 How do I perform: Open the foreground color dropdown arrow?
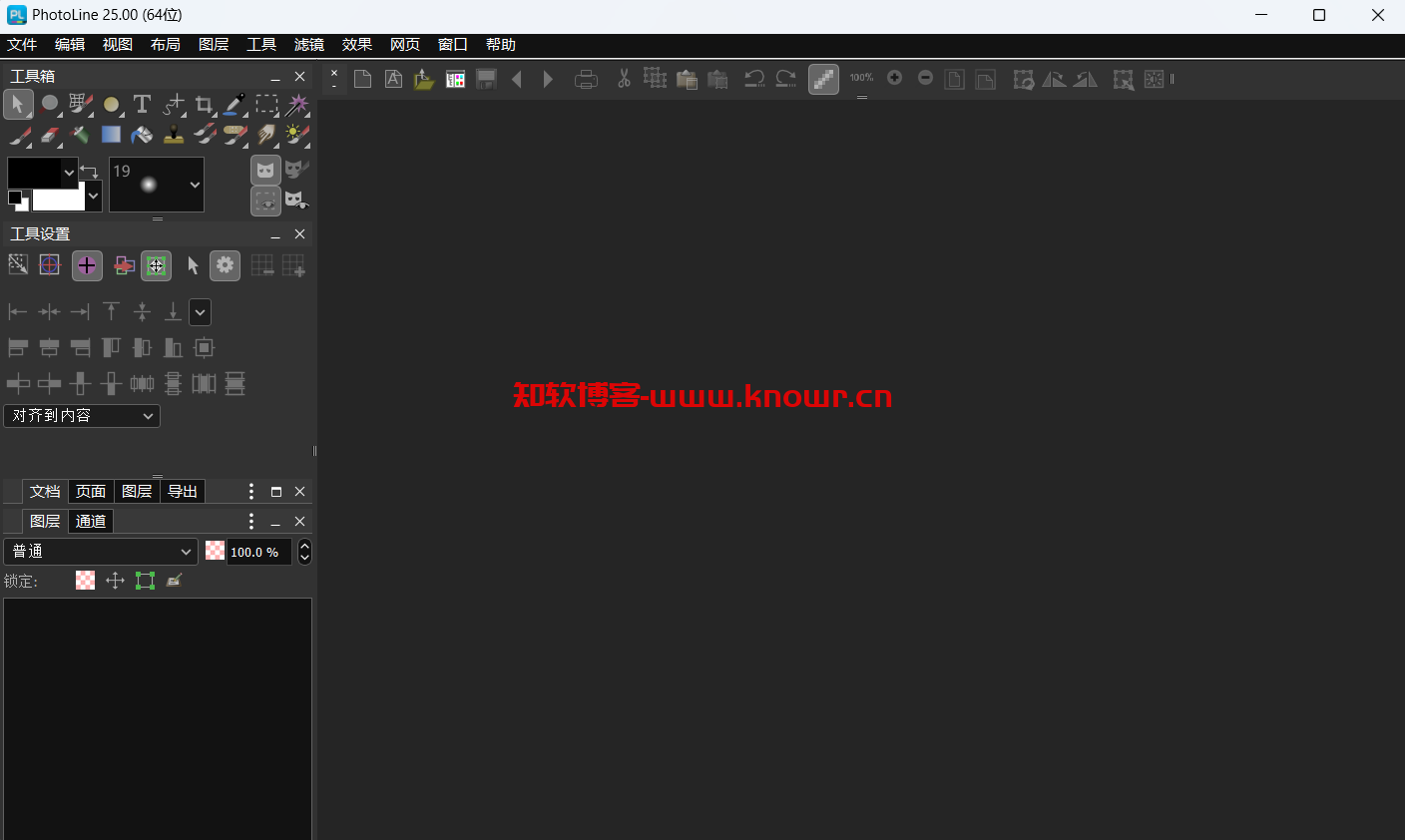[69, 173]
